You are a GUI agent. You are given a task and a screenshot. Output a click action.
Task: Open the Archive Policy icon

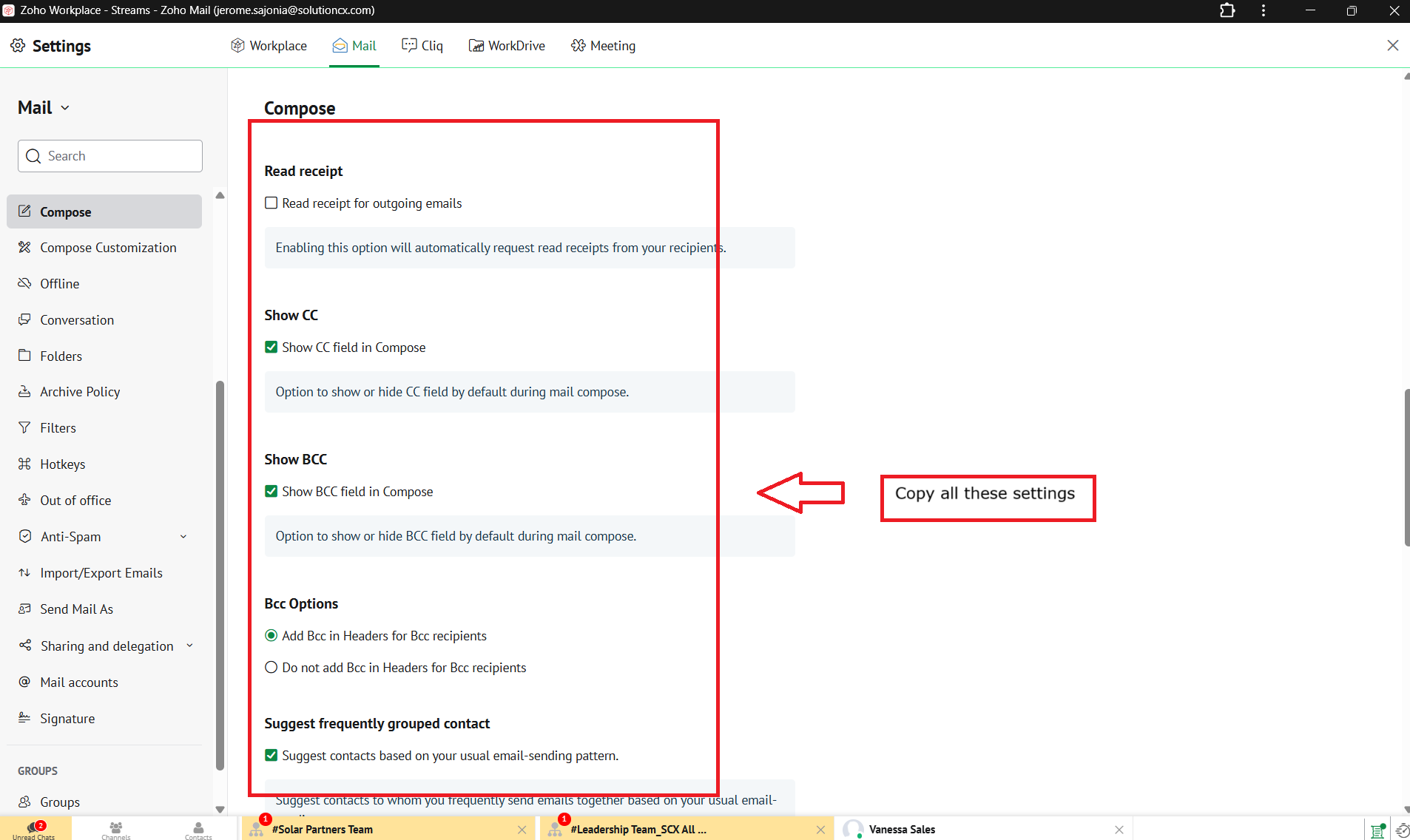tap(24, 392)
